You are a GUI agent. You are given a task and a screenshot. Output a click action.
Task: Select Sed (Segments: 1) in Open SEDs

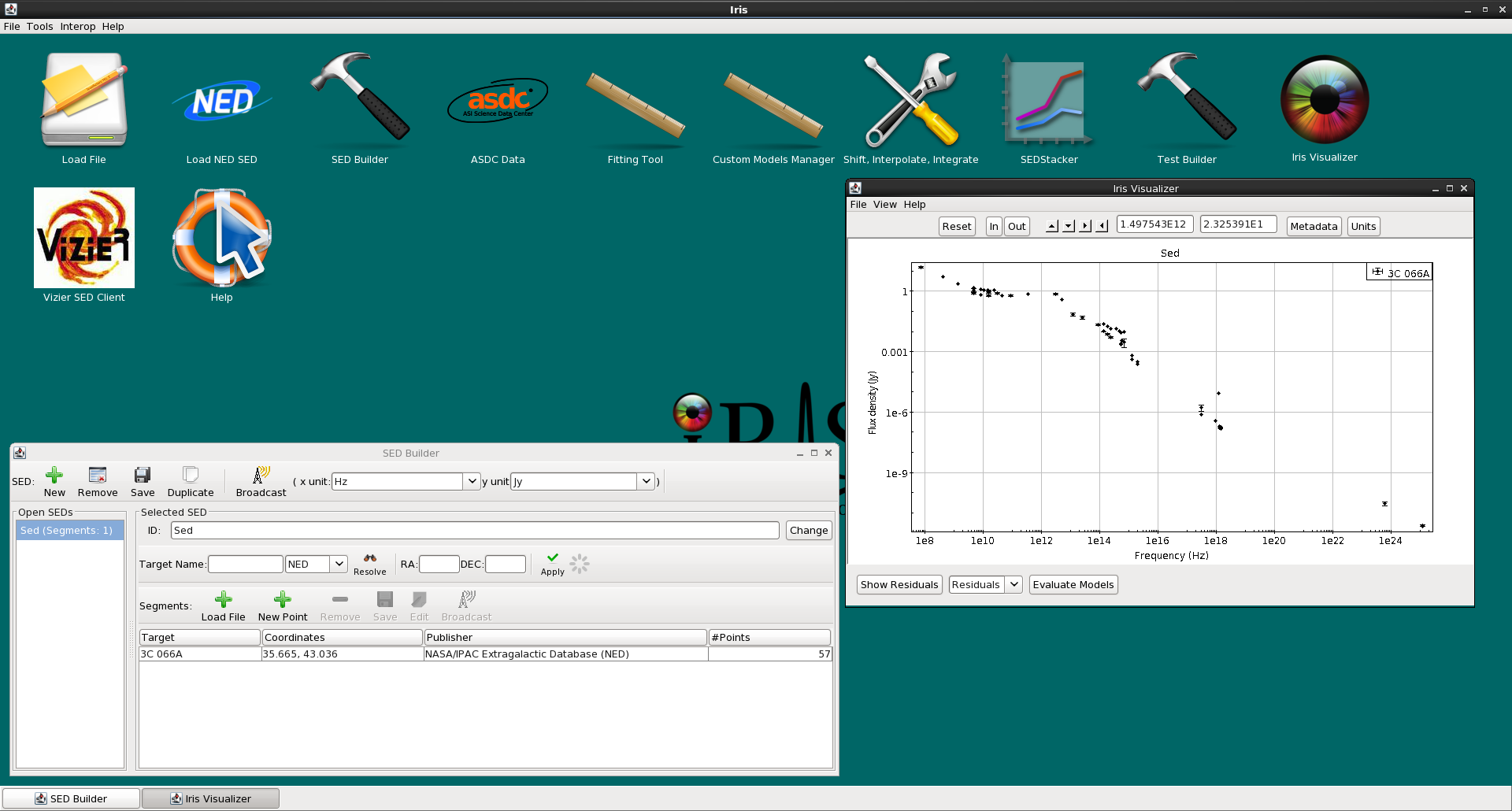click(x=70, y=531)
